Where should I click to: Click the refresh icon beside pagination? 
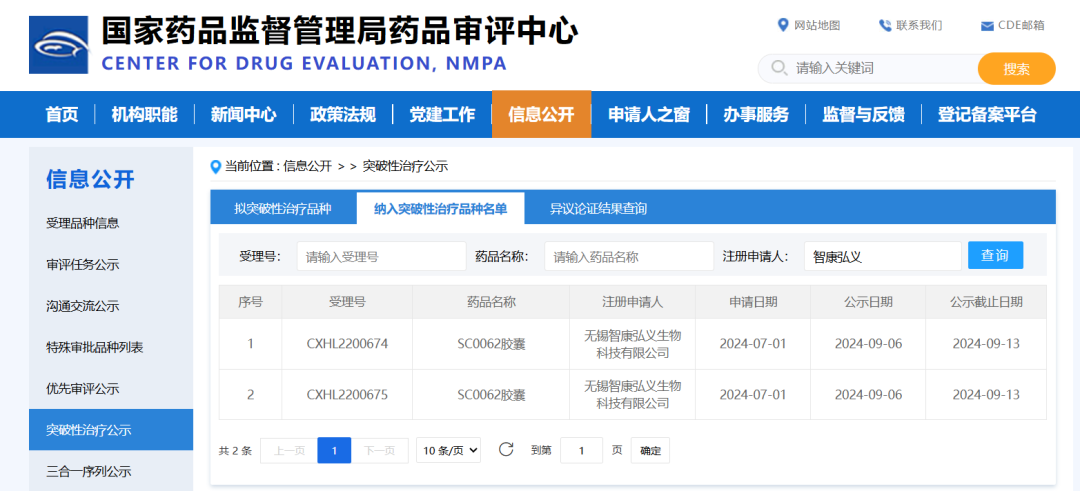tap(506, 450)
